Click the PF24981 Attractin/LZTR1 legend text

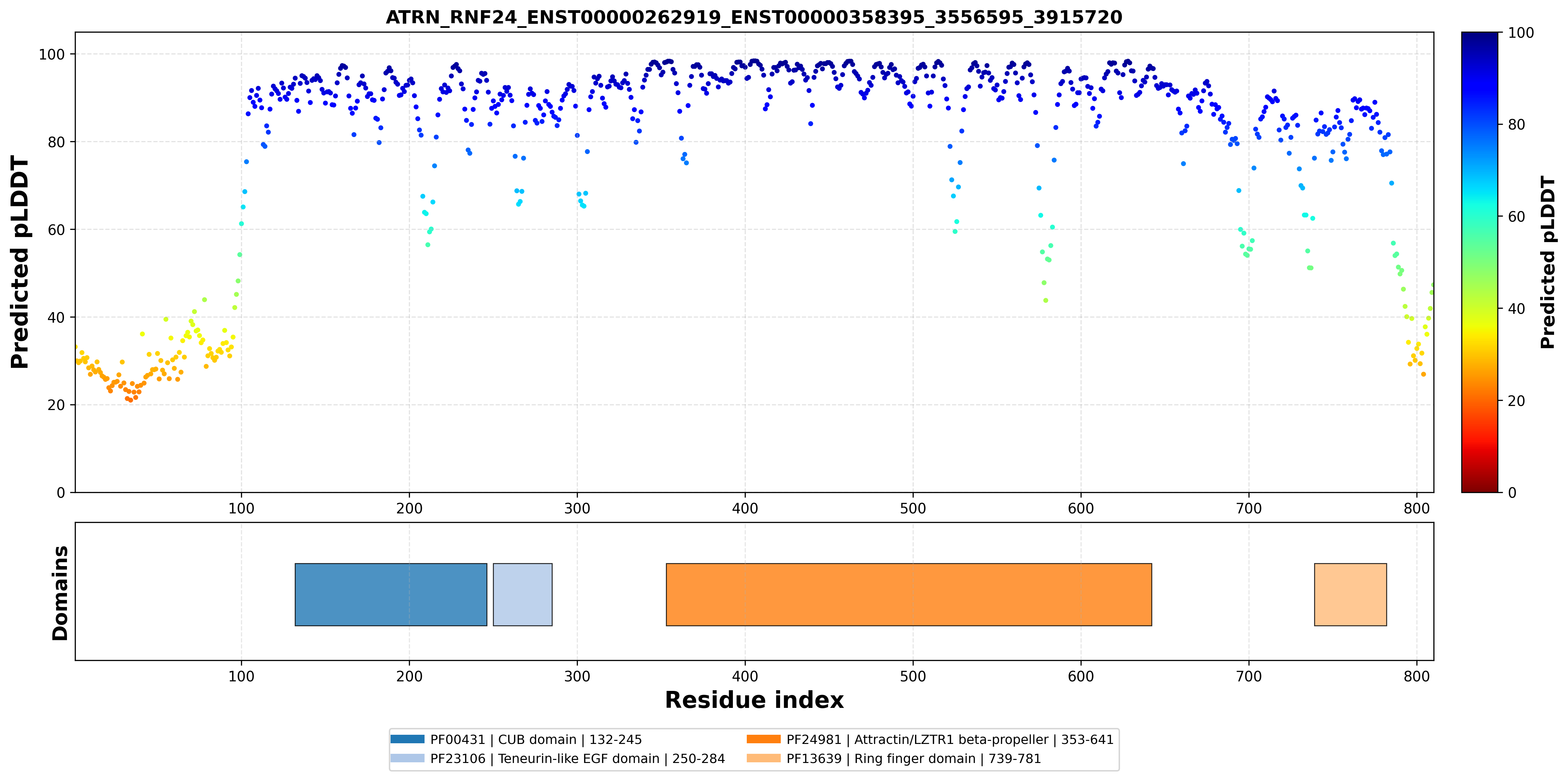click(950, 740)
